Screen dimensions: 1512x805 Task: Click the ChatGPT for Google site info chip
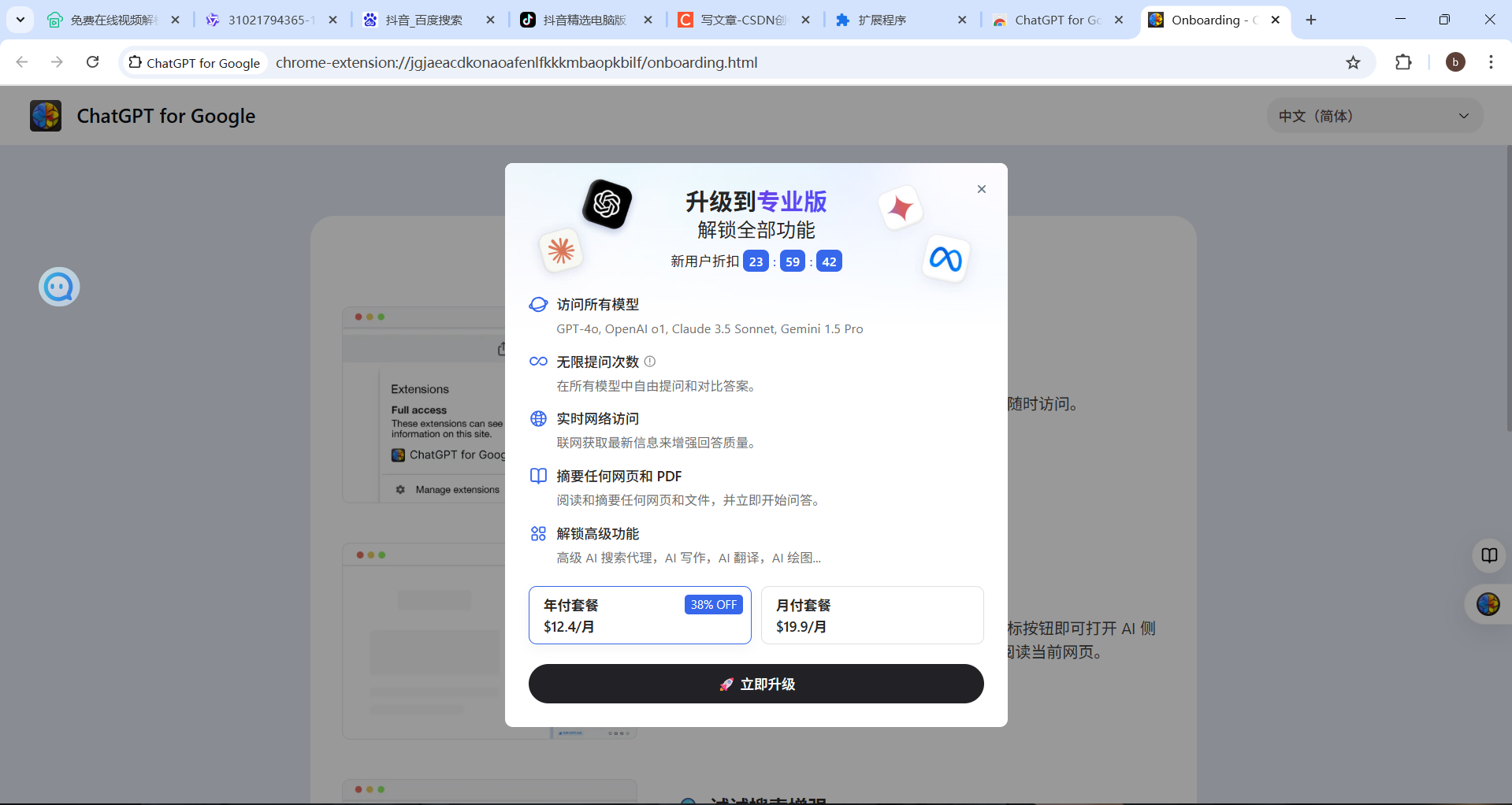click(x=195, y=62)
